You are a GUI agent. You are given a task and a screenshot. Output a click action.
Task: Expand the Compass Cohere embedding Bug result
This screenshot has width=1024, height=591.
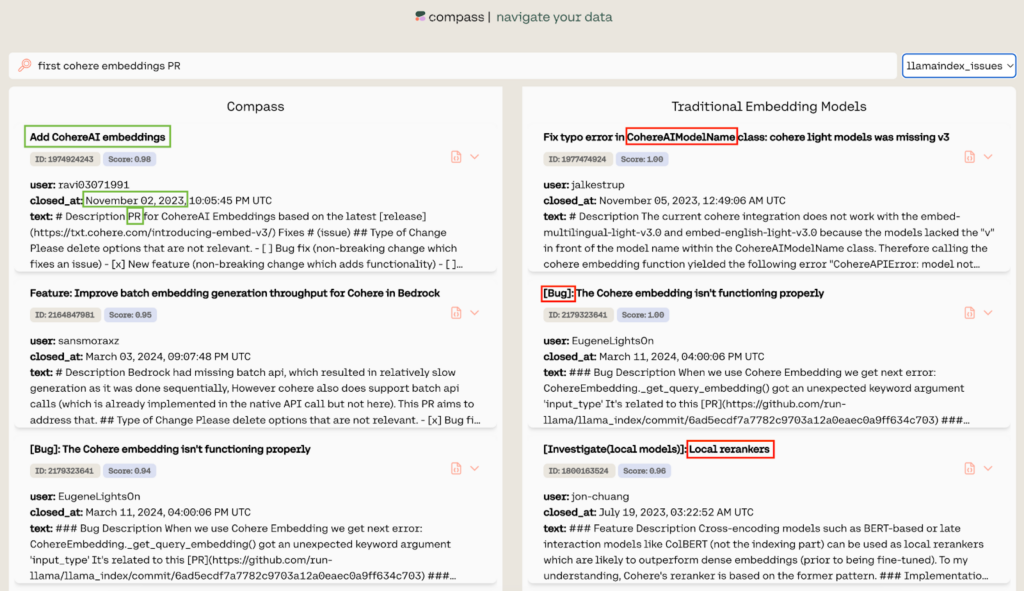[x=475, y=468]
